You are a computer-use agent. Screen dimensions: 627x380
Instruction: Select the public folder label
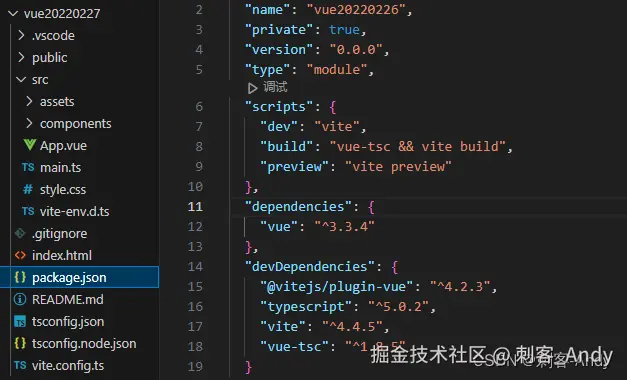click(50, 58)
